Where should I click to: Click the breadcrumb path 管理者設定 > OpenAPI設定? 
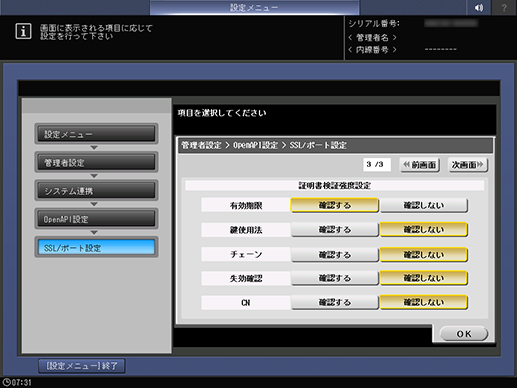point(230,145)
